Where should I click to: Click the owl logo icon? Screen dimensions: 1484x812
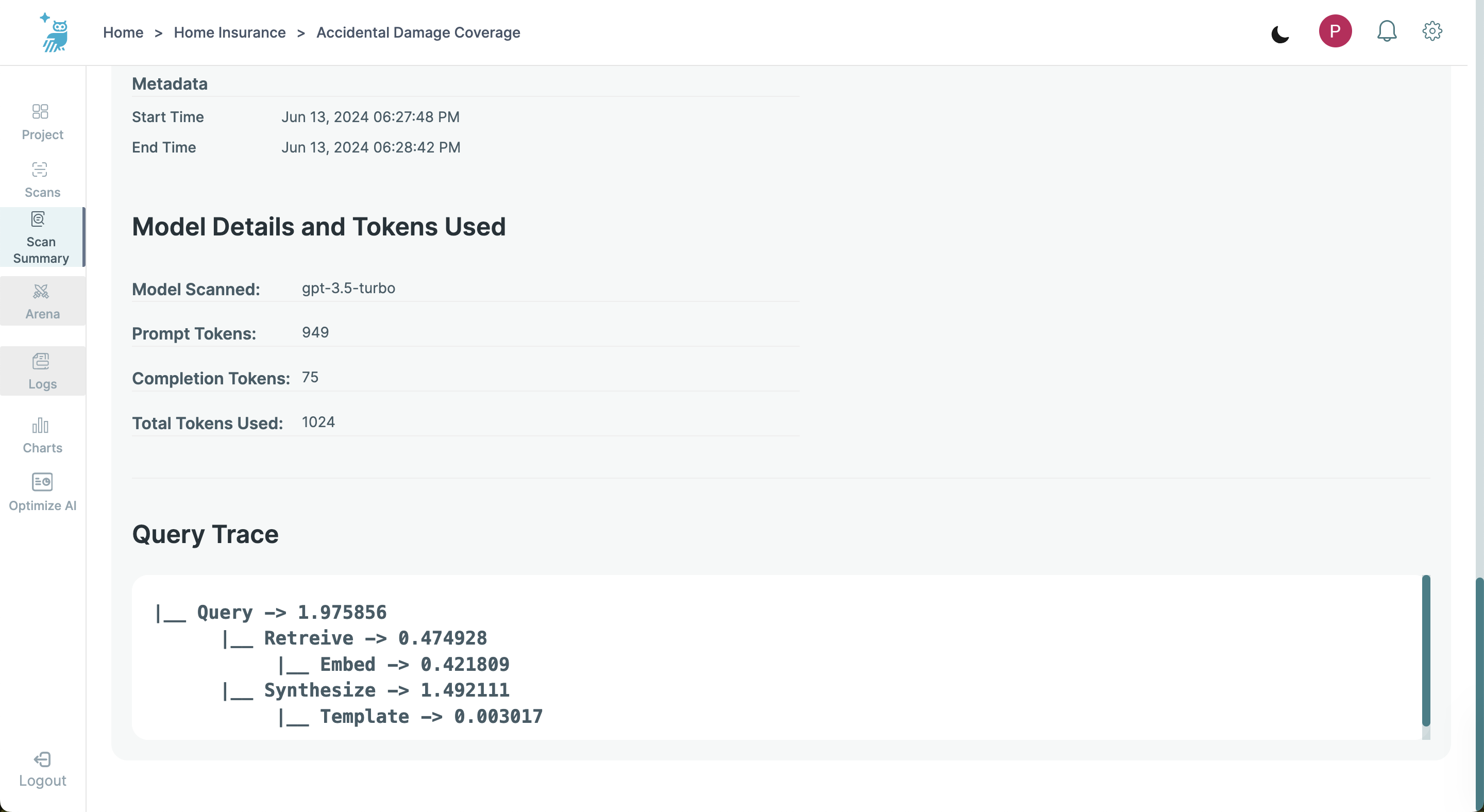pos(55,32)
